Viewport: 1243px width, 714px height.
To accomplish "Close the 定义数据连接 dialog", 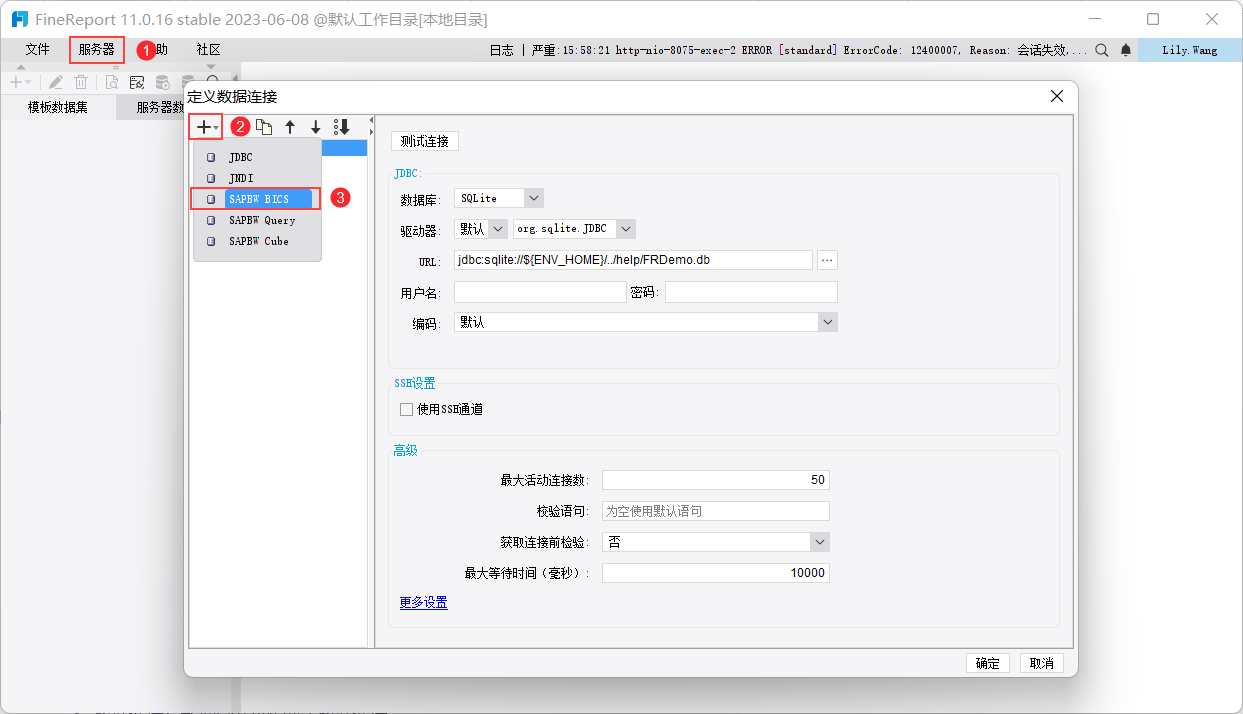I will (x=1056, y=96).
